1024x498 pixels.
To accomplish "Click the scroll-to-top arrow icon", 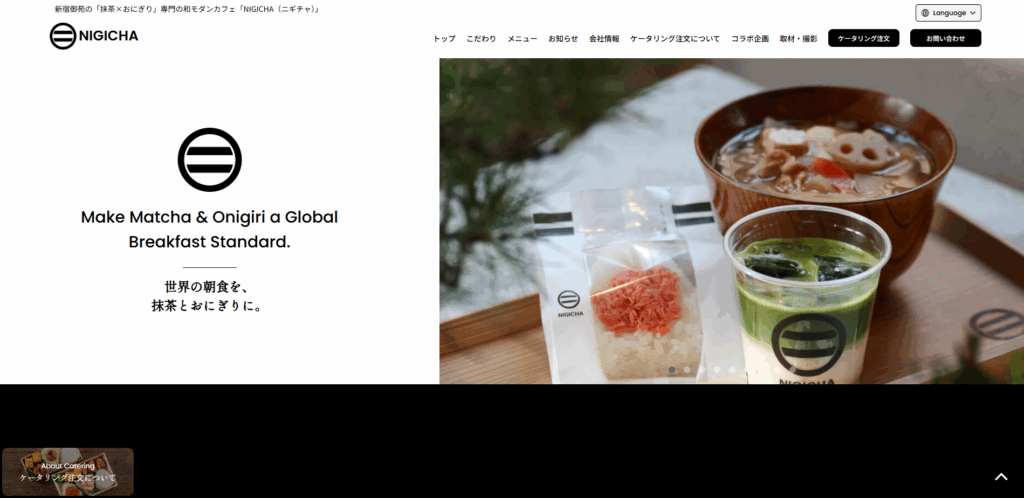I will point(1000,477).
